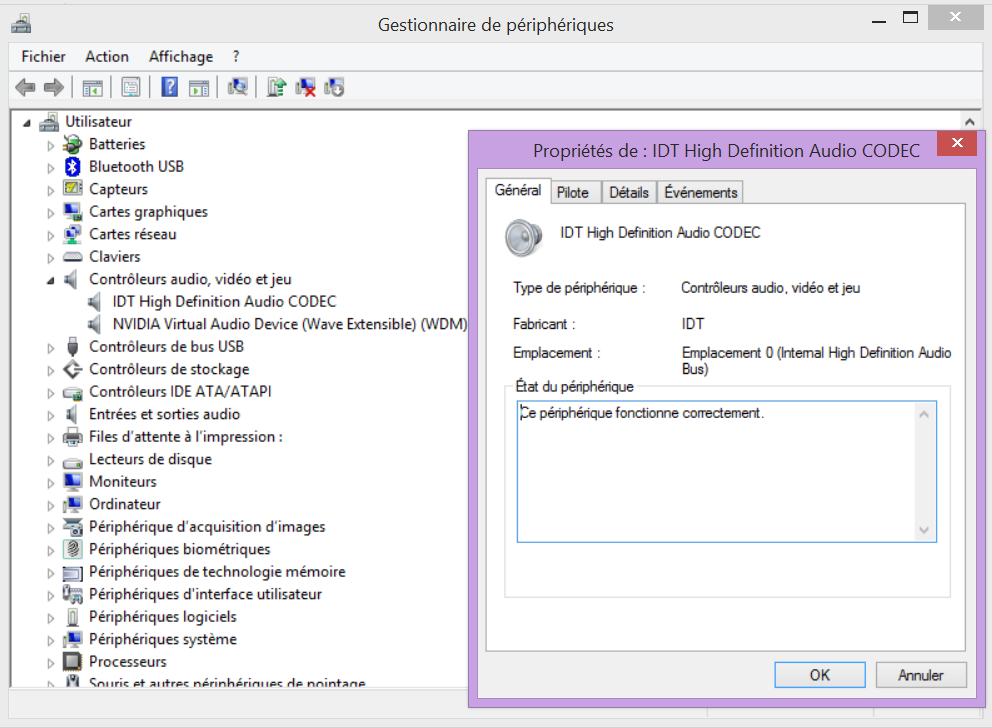Screen dimensions: 992x728
Task: Expand the Lecteurs de disque node
Action: (51, 460)
